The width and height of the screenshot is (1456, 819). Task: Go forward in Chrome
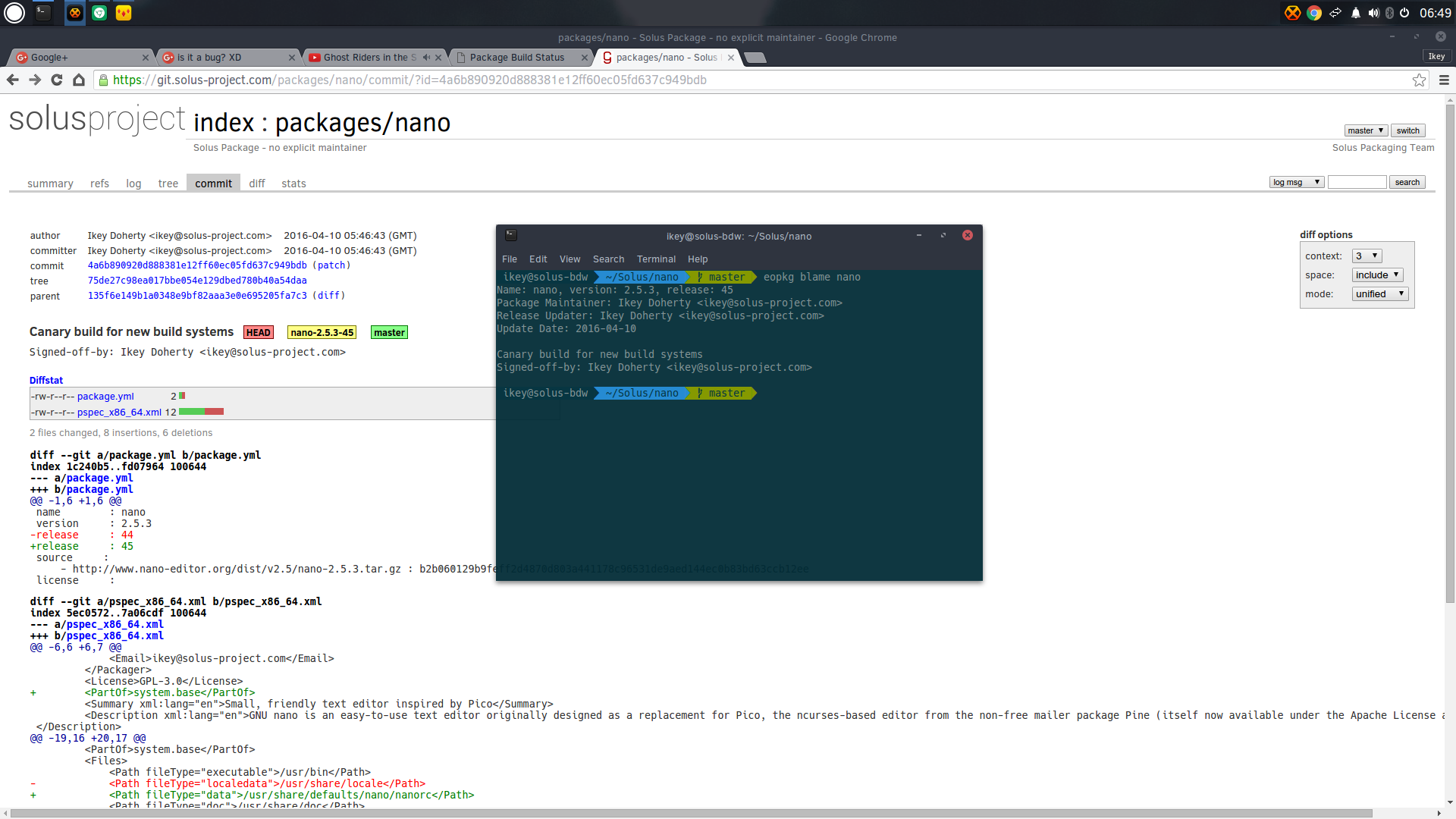[35, 80]
